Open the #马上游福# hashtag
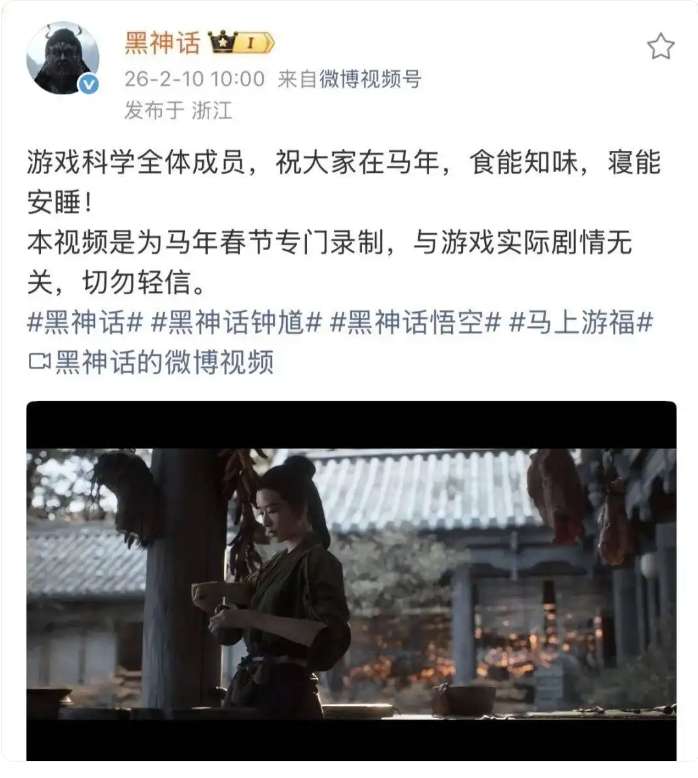 (581, 322)
